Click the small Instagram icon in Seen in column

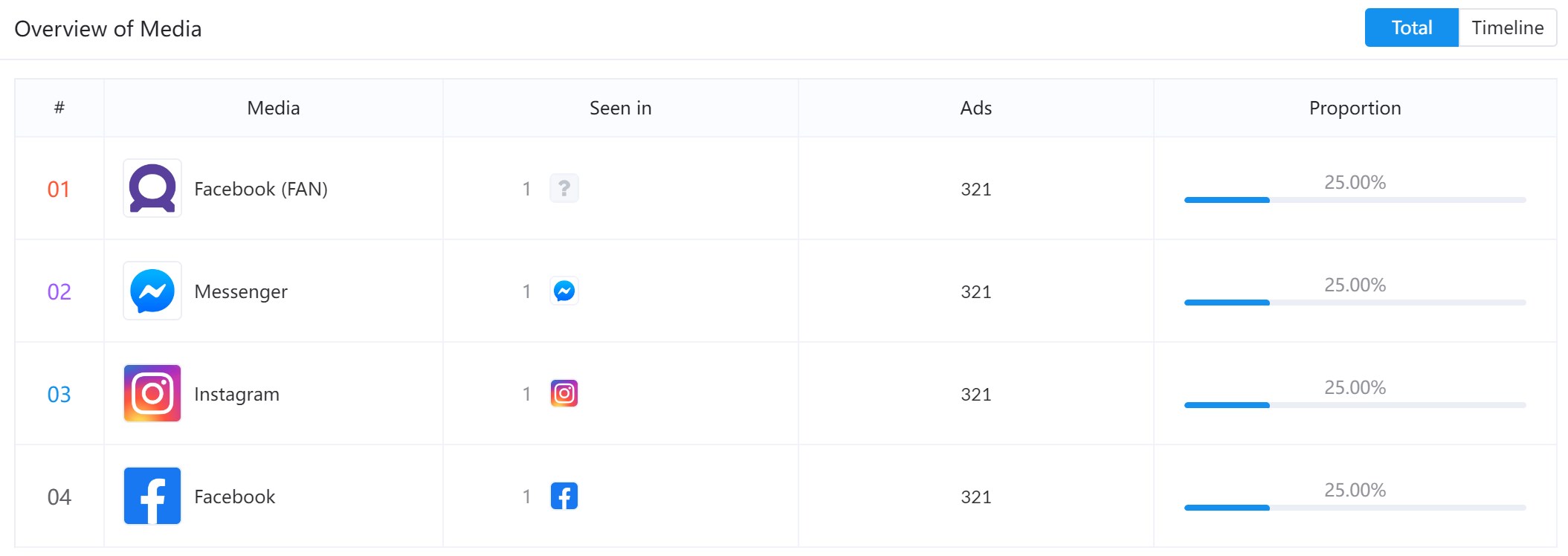(x=564, y=393)
